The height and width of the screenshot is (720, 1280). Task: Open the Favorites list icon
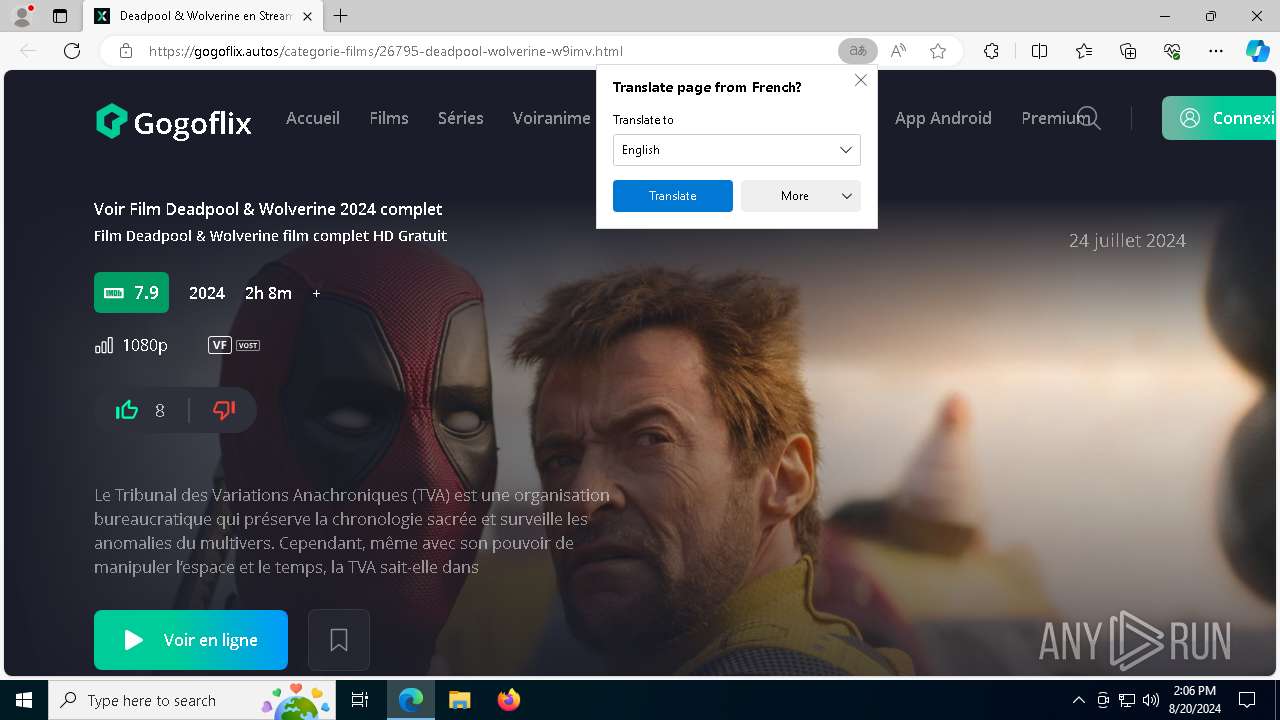click(x=1084, y=51)
